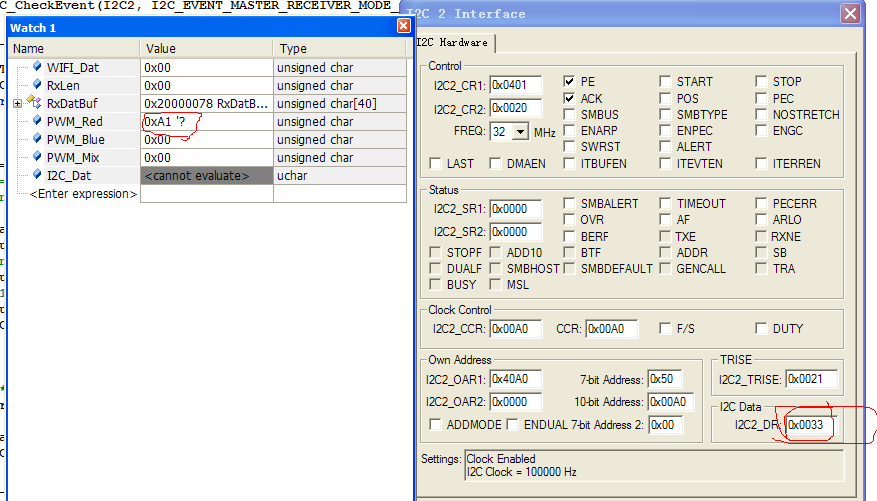Click the 7-bit Address field
The width and height of the screenshot is (877, 501).
tap(665, 379)
